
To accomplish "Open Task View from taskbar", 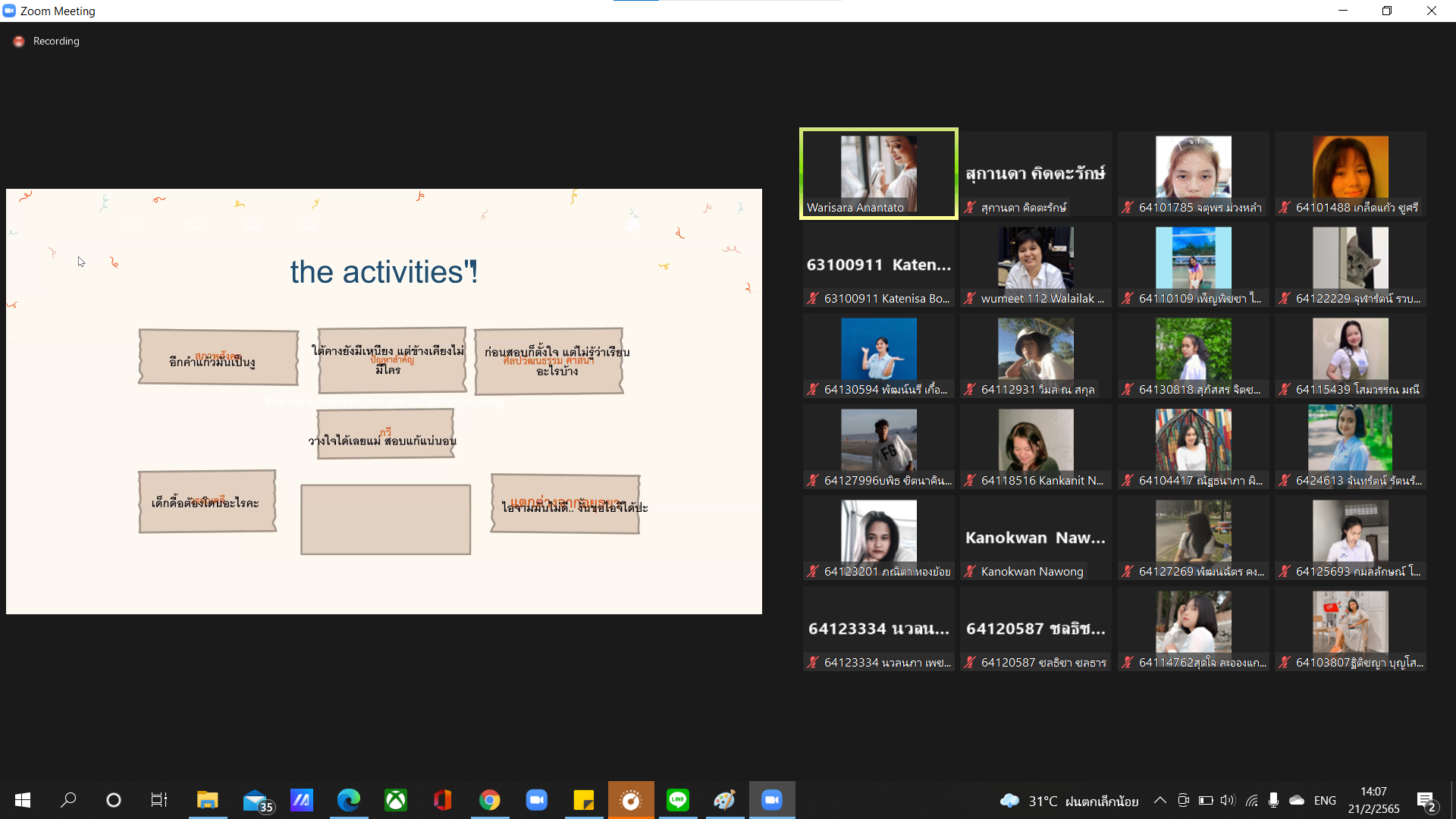I will [158, 800].
